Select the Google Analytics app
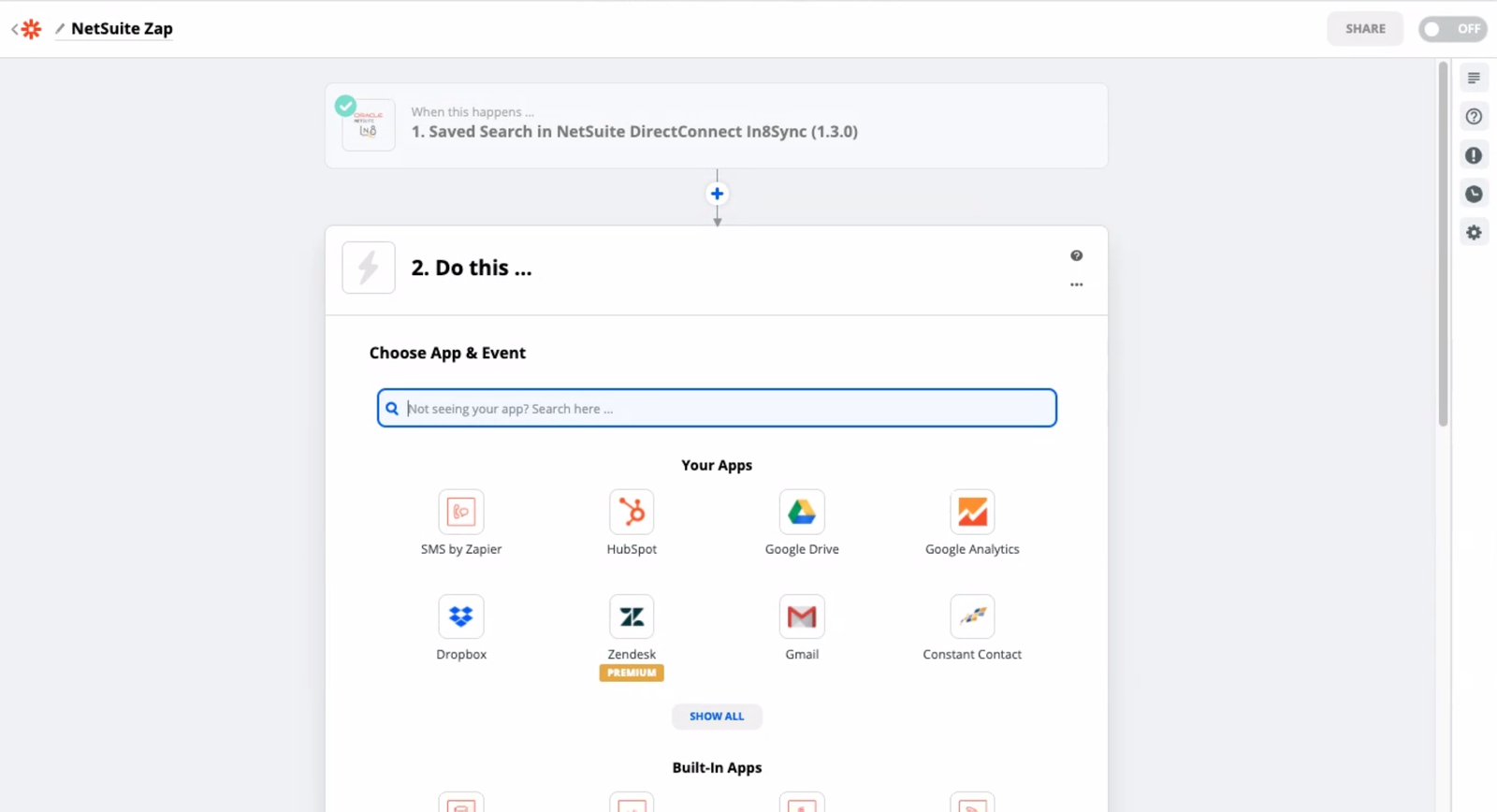 972,523
